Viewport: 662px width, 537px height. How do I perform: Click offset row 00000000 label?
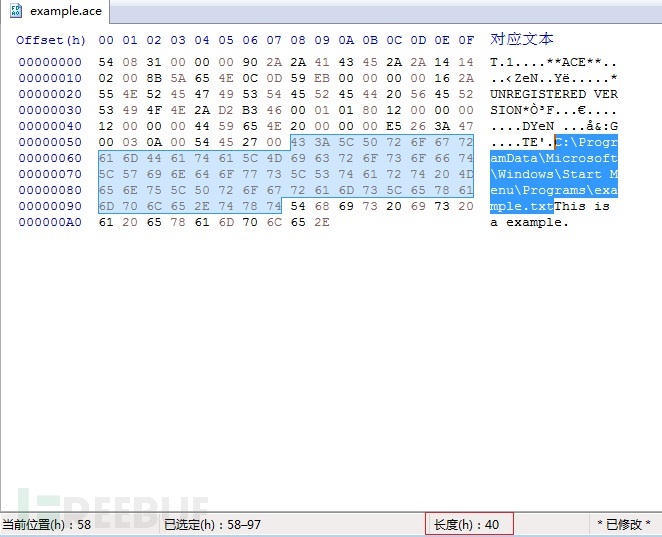point(50,62)
